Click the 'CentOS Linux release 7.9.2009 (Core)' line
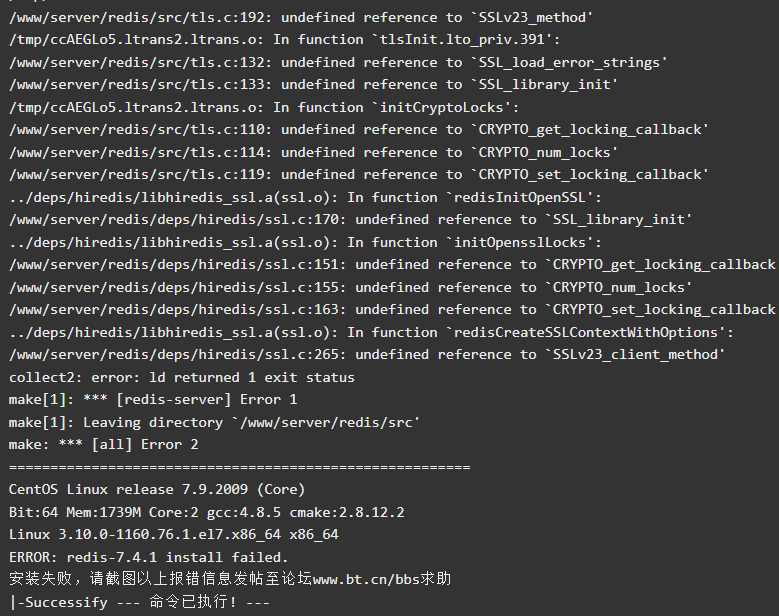This screenshot has width=779, height=616. pos(156,489)
